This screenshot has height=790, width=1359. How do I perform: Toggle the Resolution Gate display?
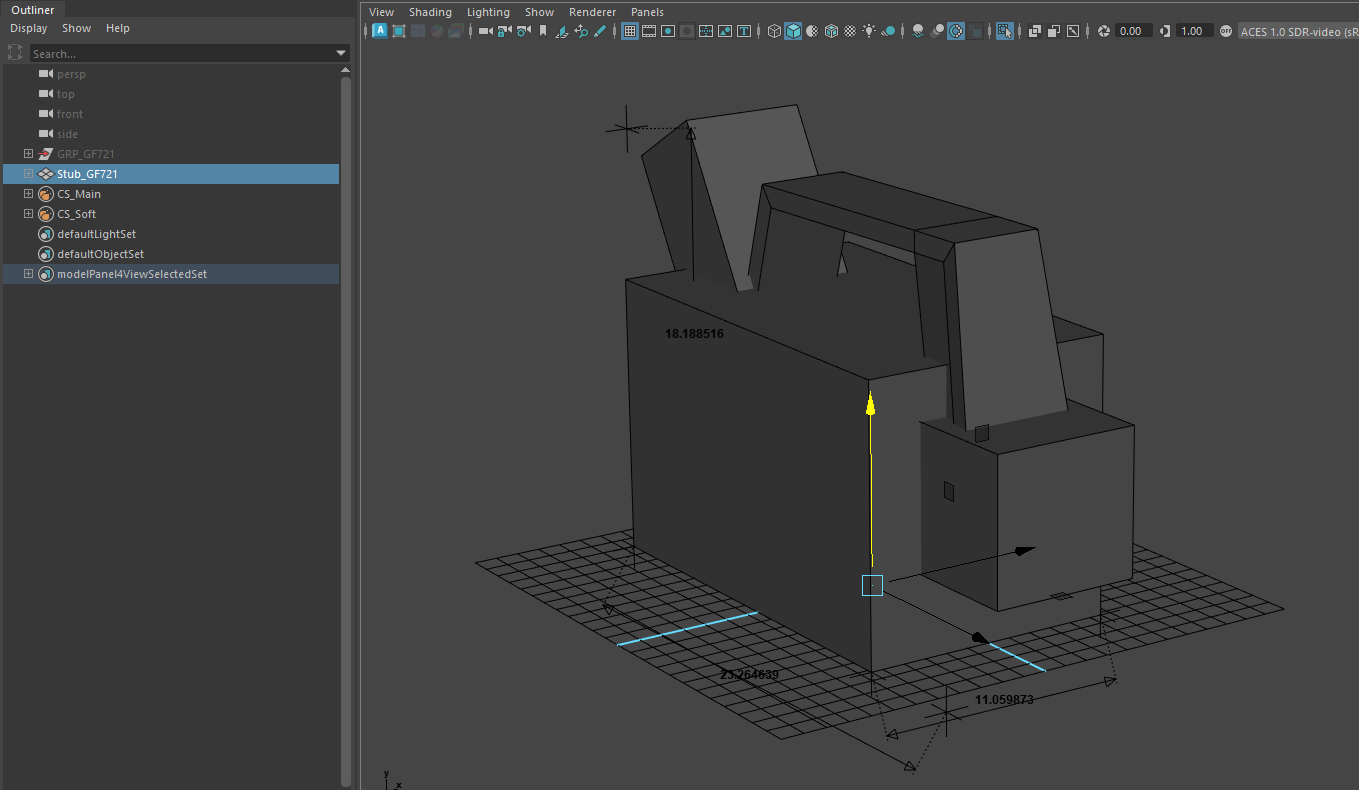coord(668,31)
